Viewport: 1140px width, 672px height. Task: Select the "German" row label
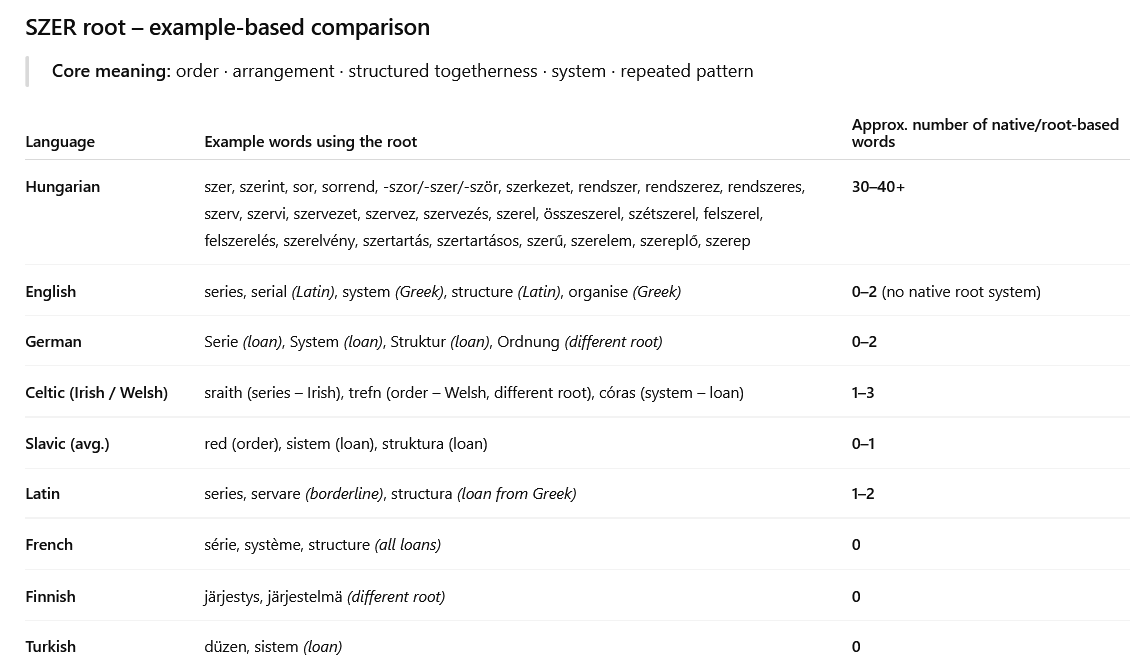(53, 342)
